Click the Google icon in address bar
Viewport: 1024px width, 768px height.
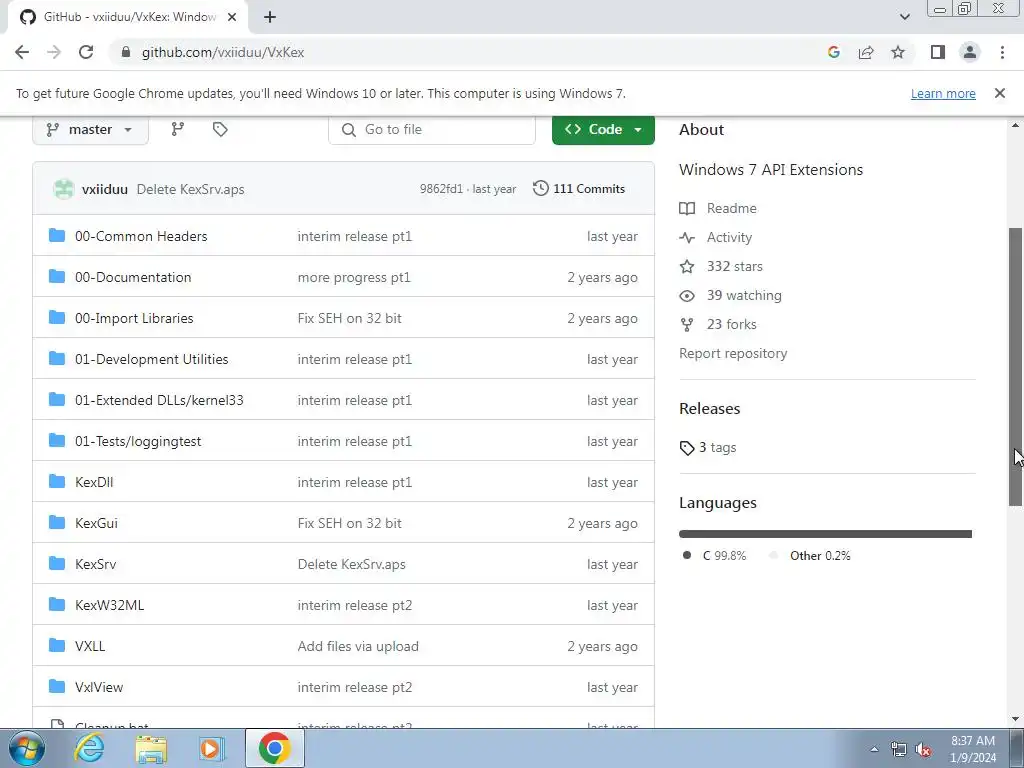834,52
